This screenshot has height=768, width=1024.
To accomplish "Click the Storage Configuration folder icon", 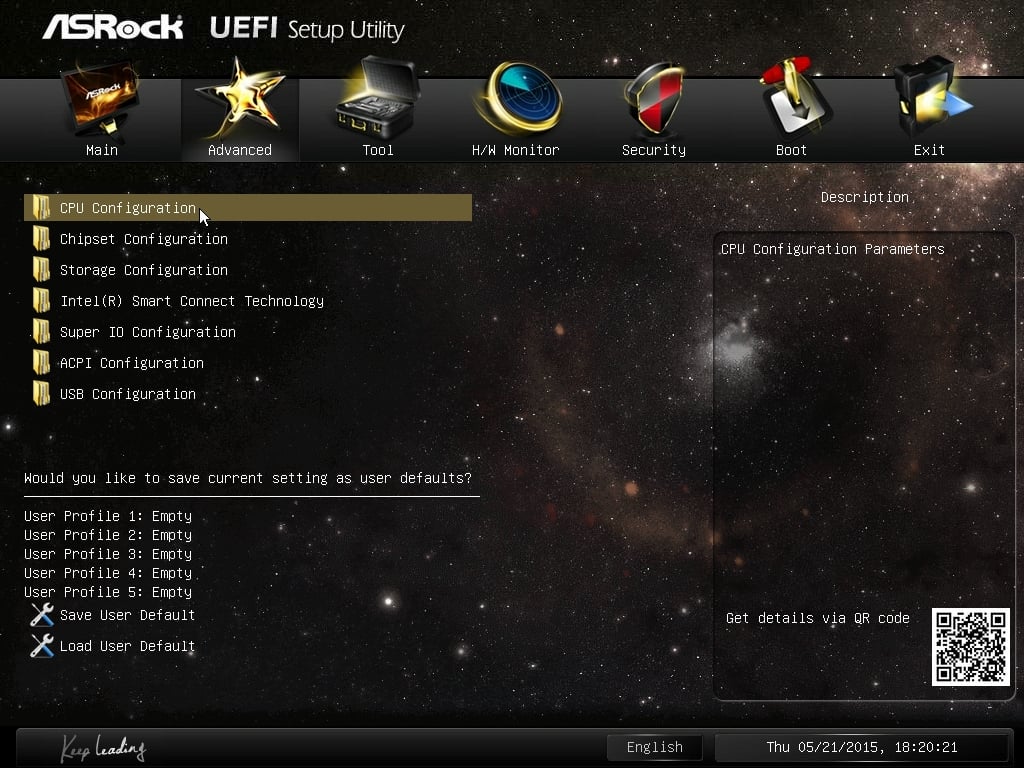I will (41, 270).
